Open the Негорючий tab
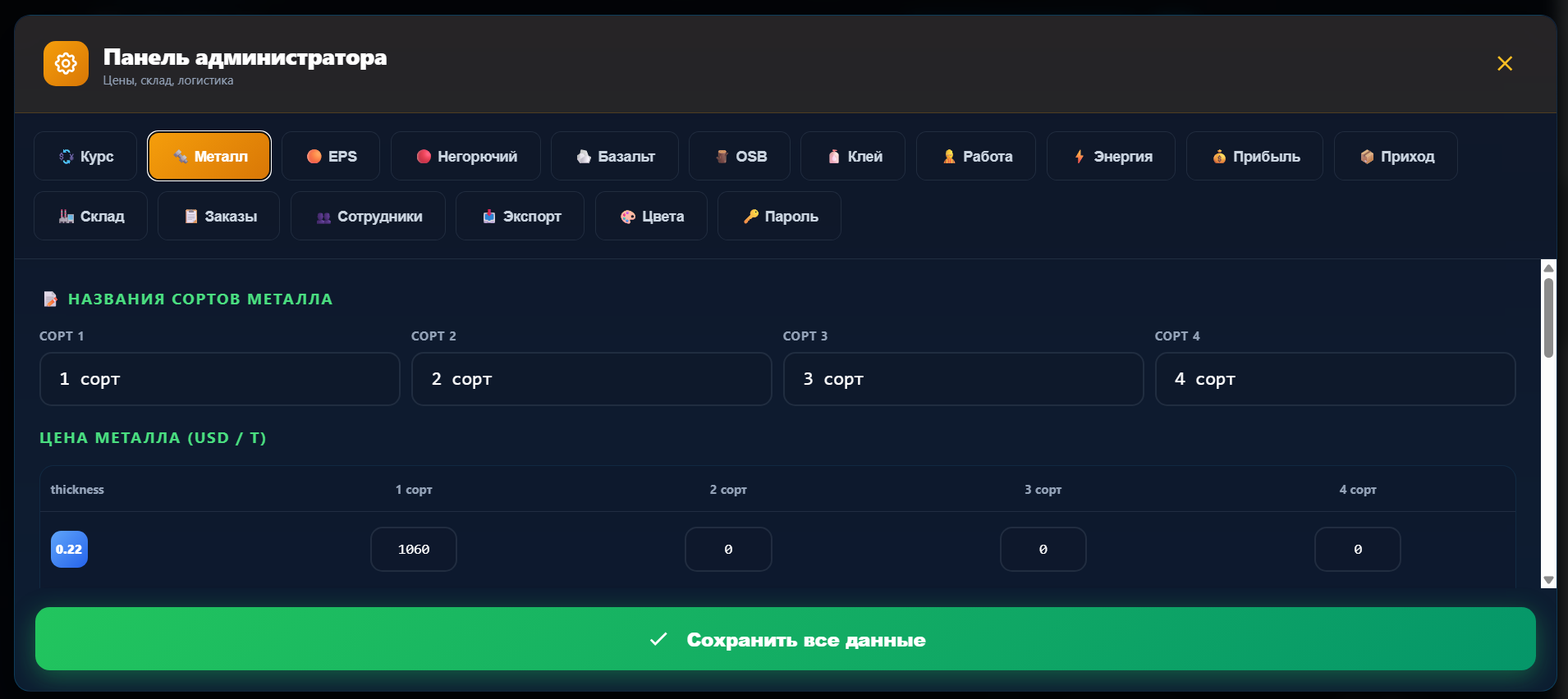 (465, 156)
